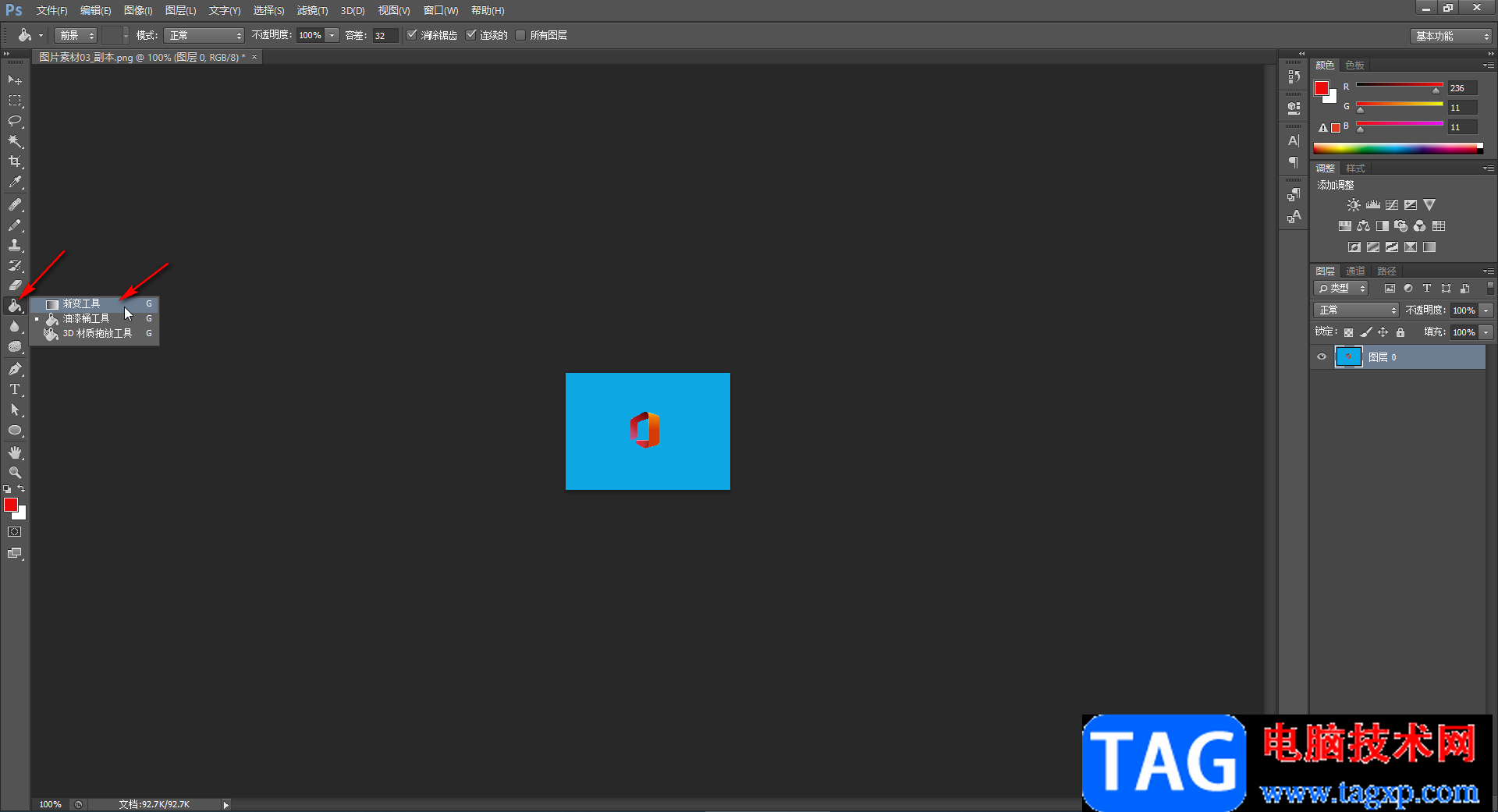This screenshot has height=812, width=1498.
Task: Open the 文件(F) menu
Action: coord(51,10)
